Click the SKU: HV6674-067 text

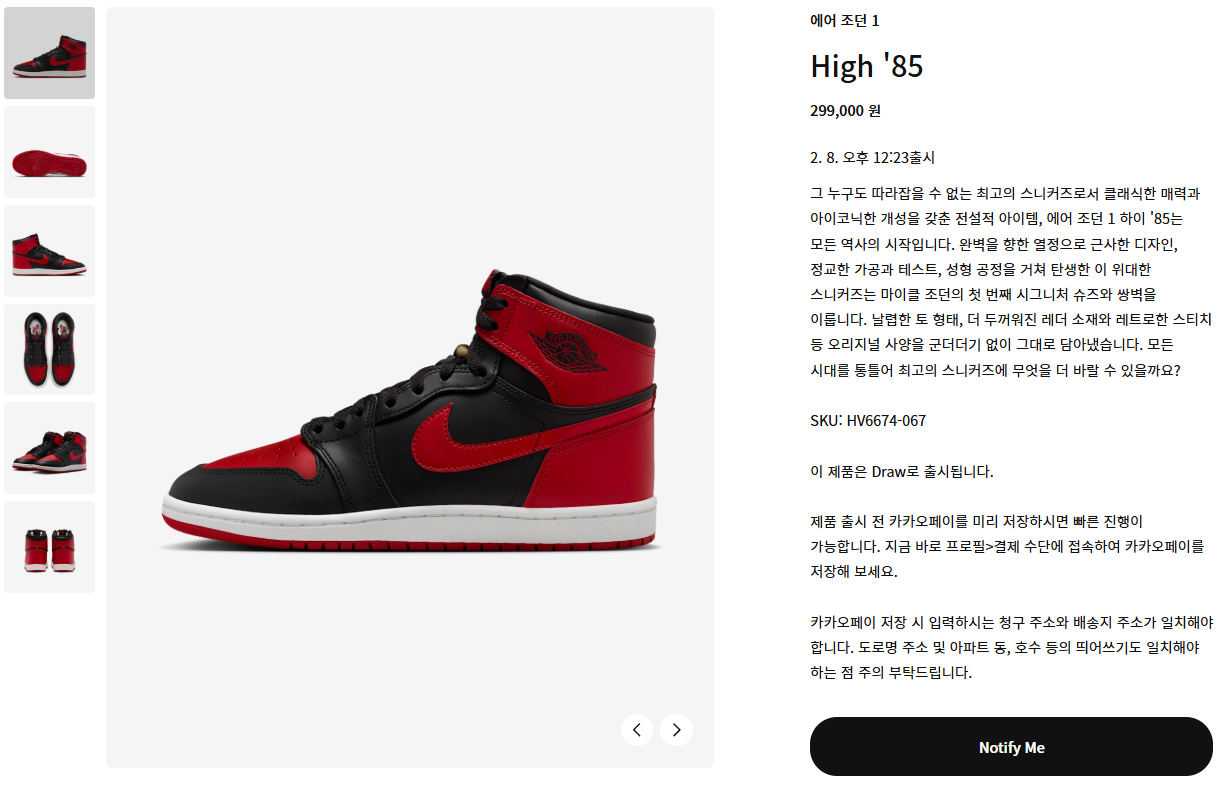coord(868,421)
